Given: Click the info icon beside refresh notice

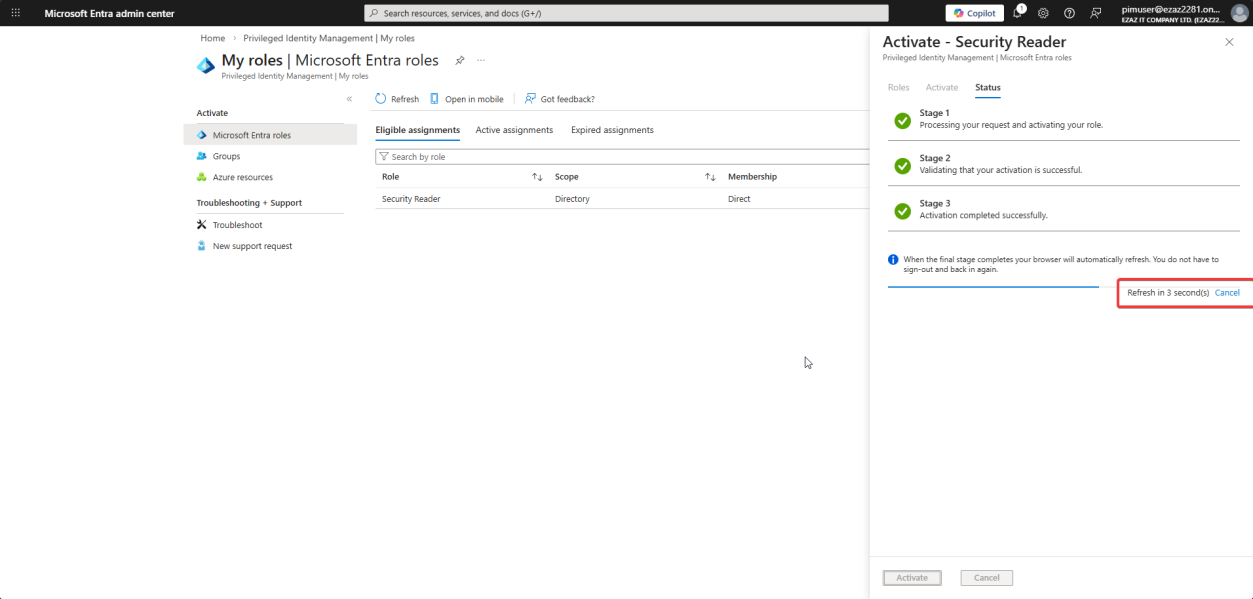Looking at the screenshot, I should click(893, 260).
